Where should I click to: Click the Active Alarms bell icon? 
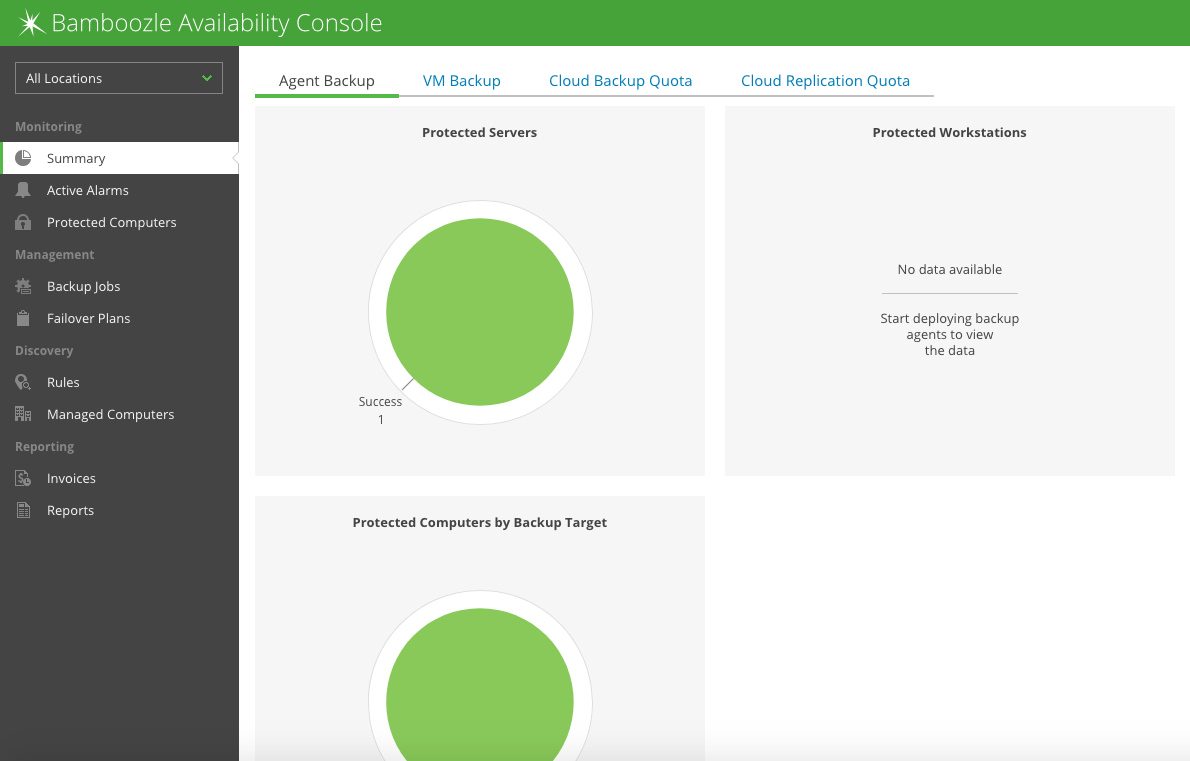(x=24, y=190)
